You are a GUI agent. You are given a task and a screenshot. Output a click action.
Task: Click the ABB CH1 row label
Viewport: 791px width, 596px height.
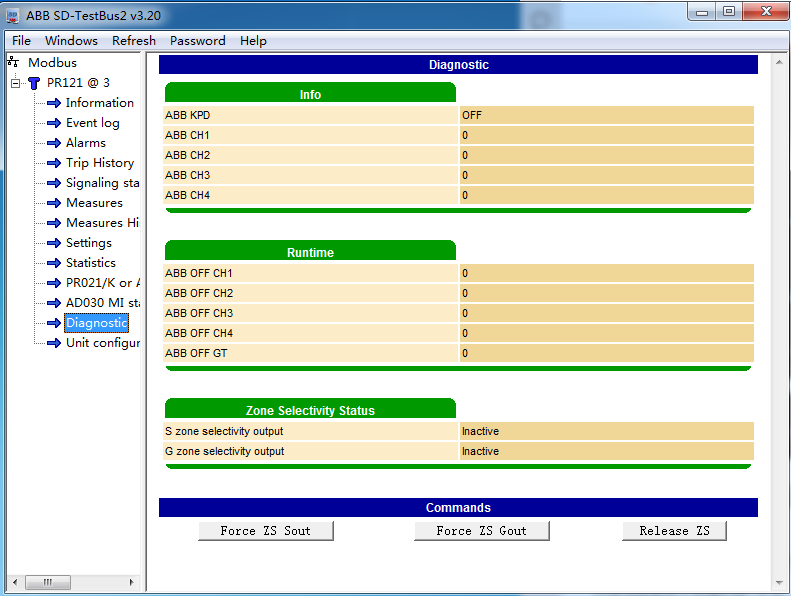(x=187, y=135)
